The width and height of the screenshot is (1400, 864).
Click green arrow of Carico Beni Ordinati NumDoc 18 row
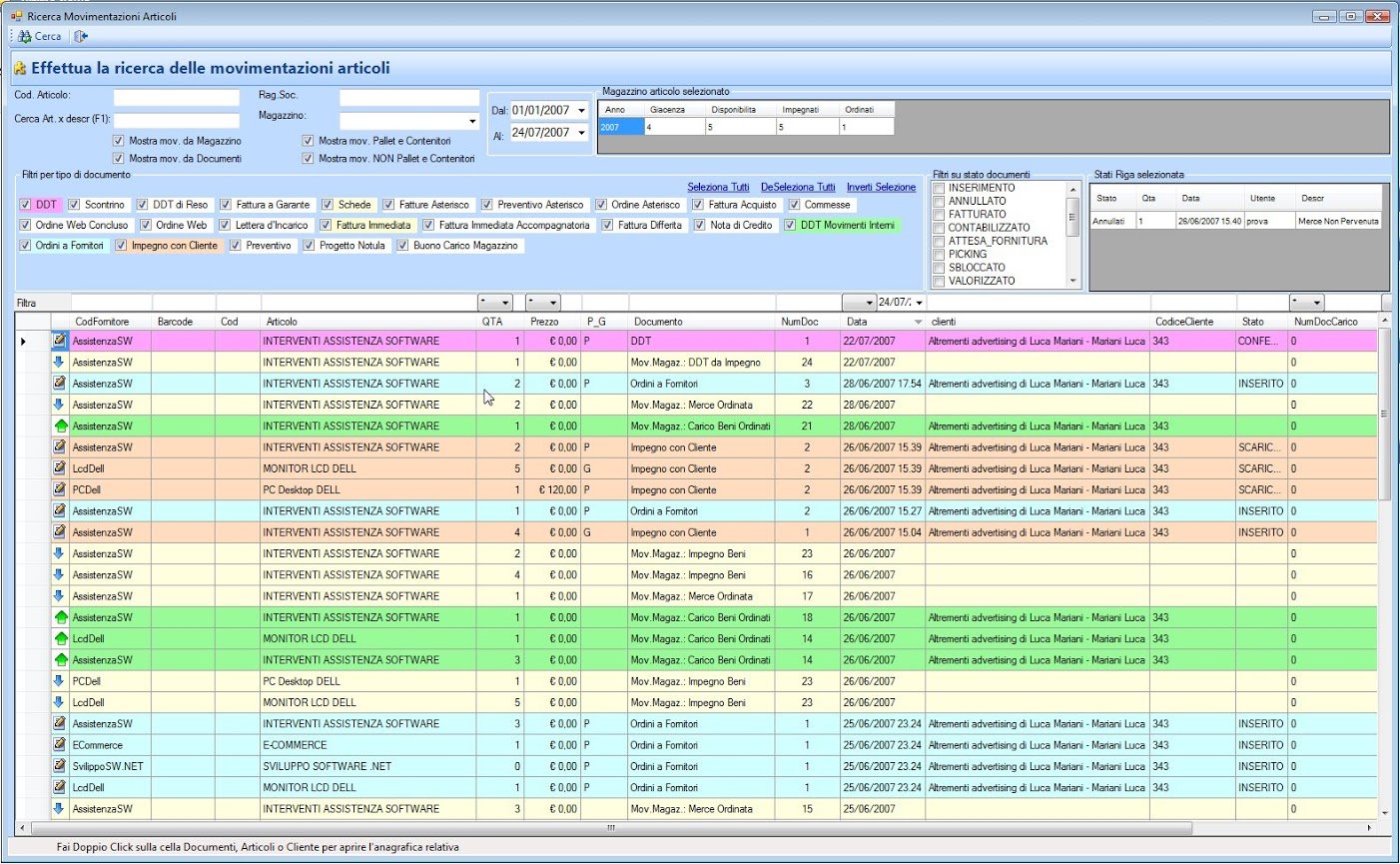pos(60,617)
